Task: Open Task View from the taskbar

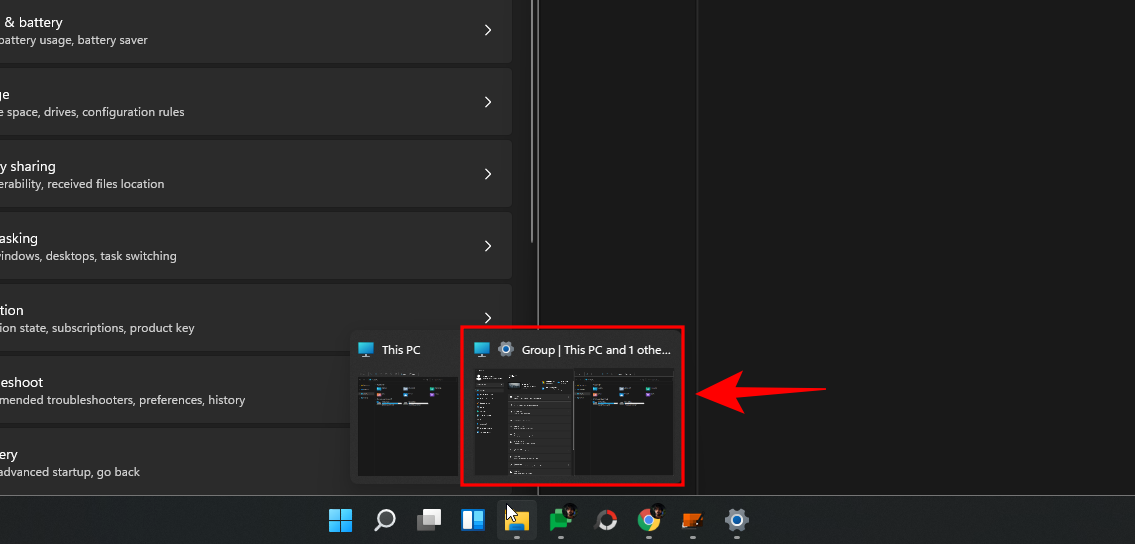Action: pos(429,520)
